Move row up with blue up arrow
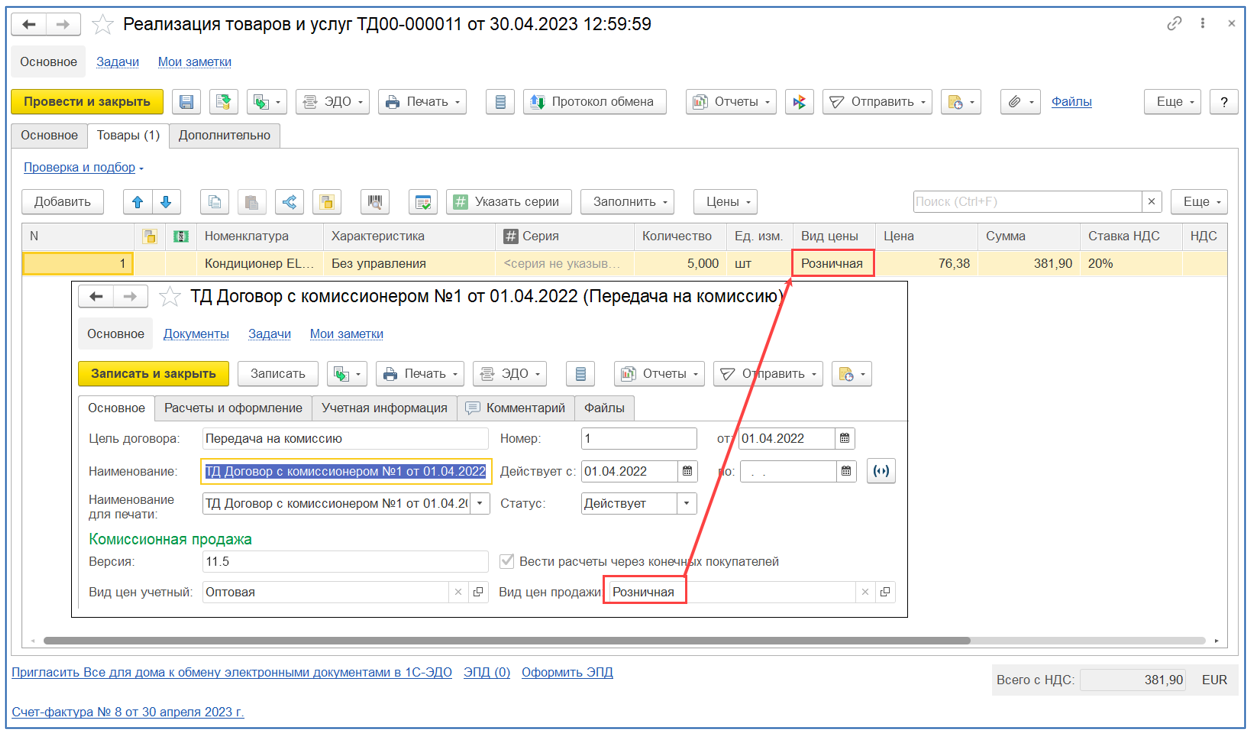 pos(137,202)
